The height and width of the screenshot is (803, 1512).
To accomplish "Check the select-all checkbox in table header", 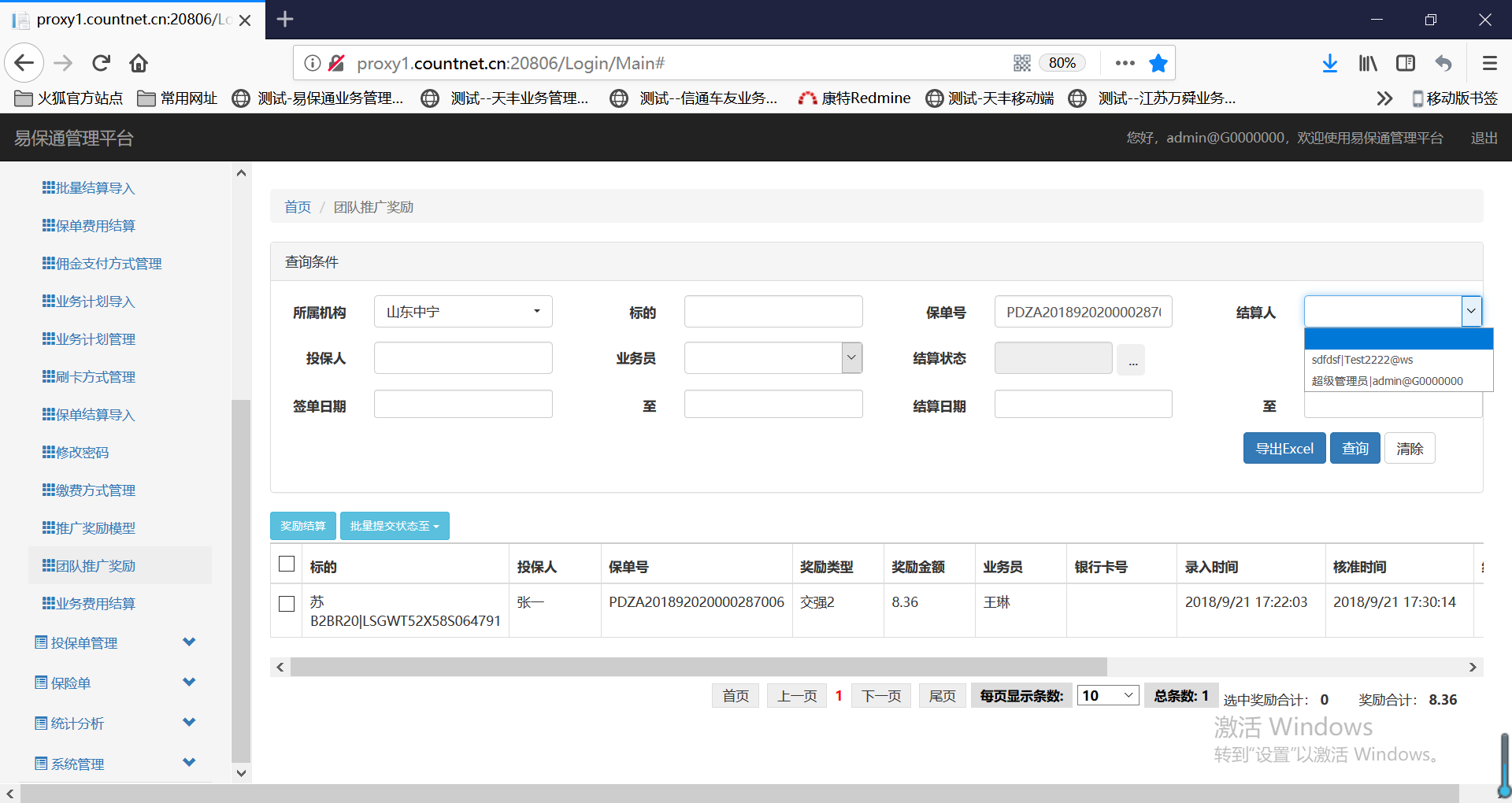I will coord(287,564).
